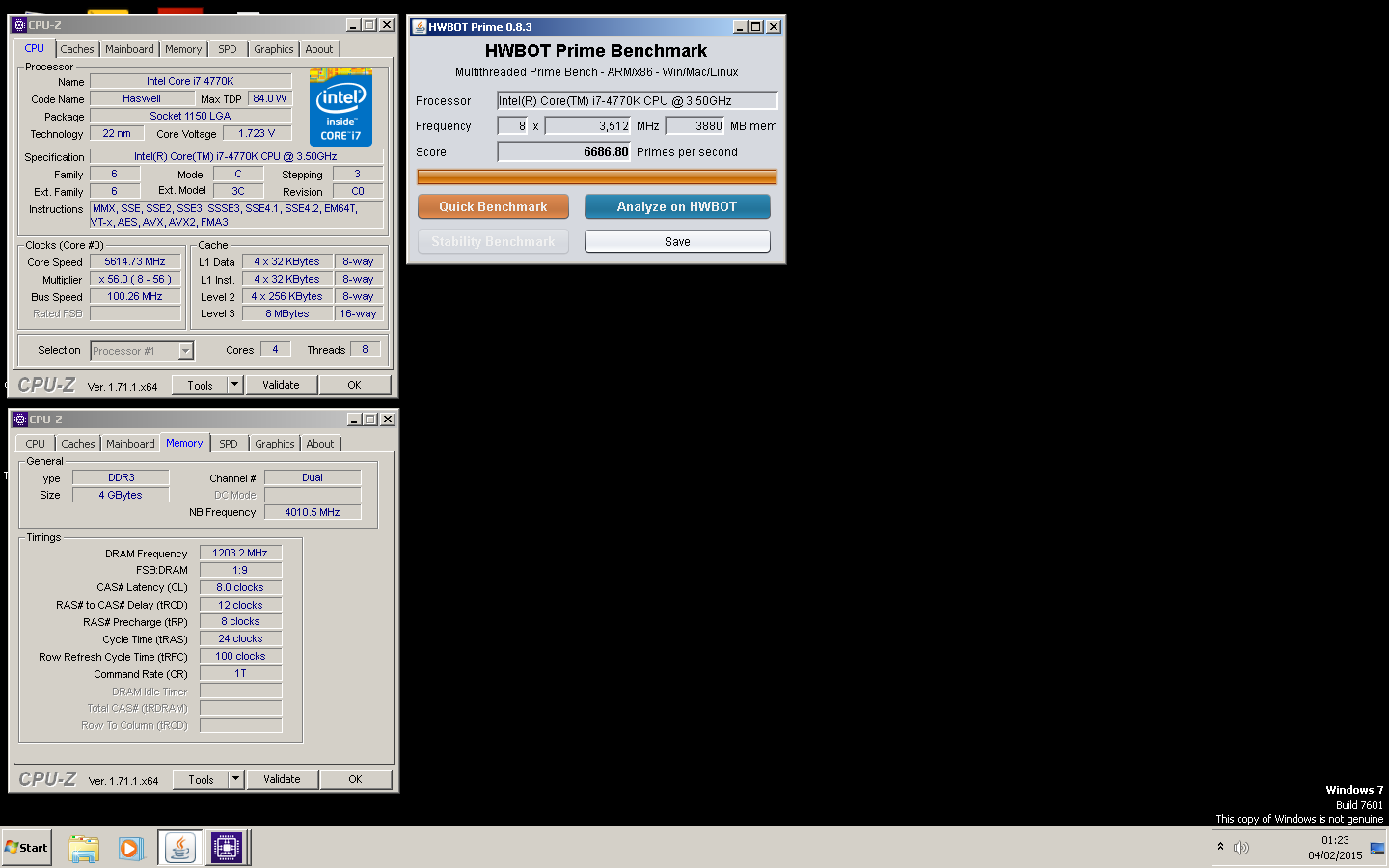The height and width of the screenshot is (868, 1389).
Task: Click DRAM Frequency value 1203.2 MHz
Action: [x=240, y=553]
